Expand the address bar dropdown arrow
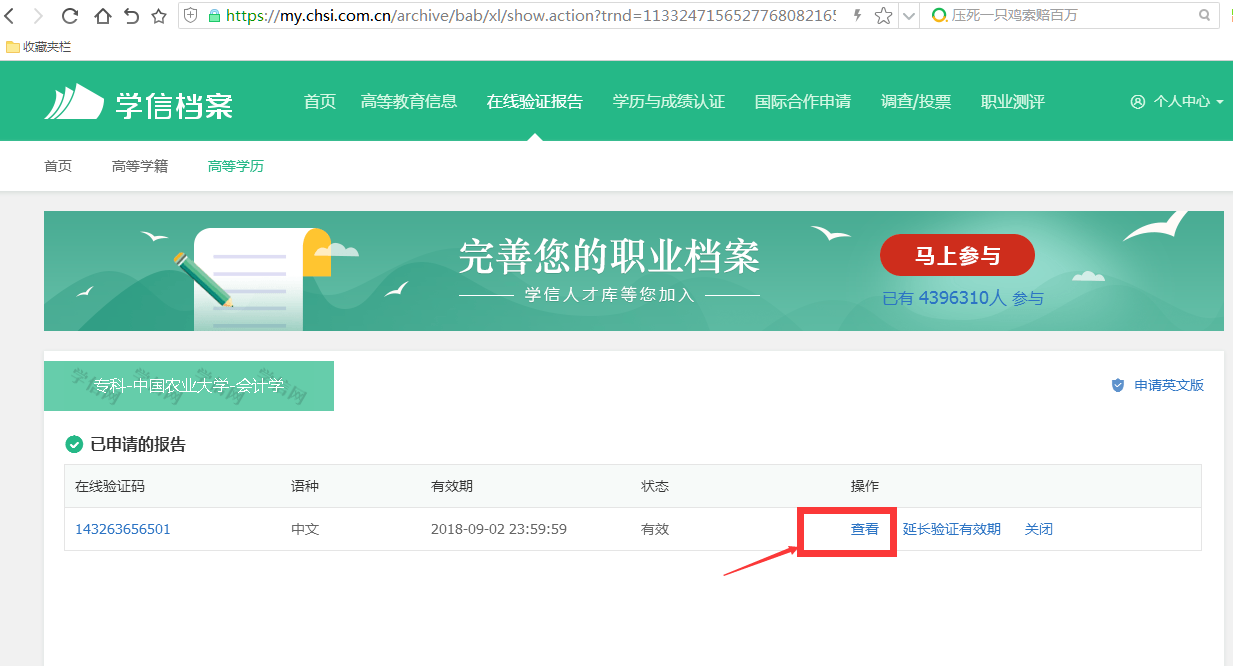 click(907, 16)
